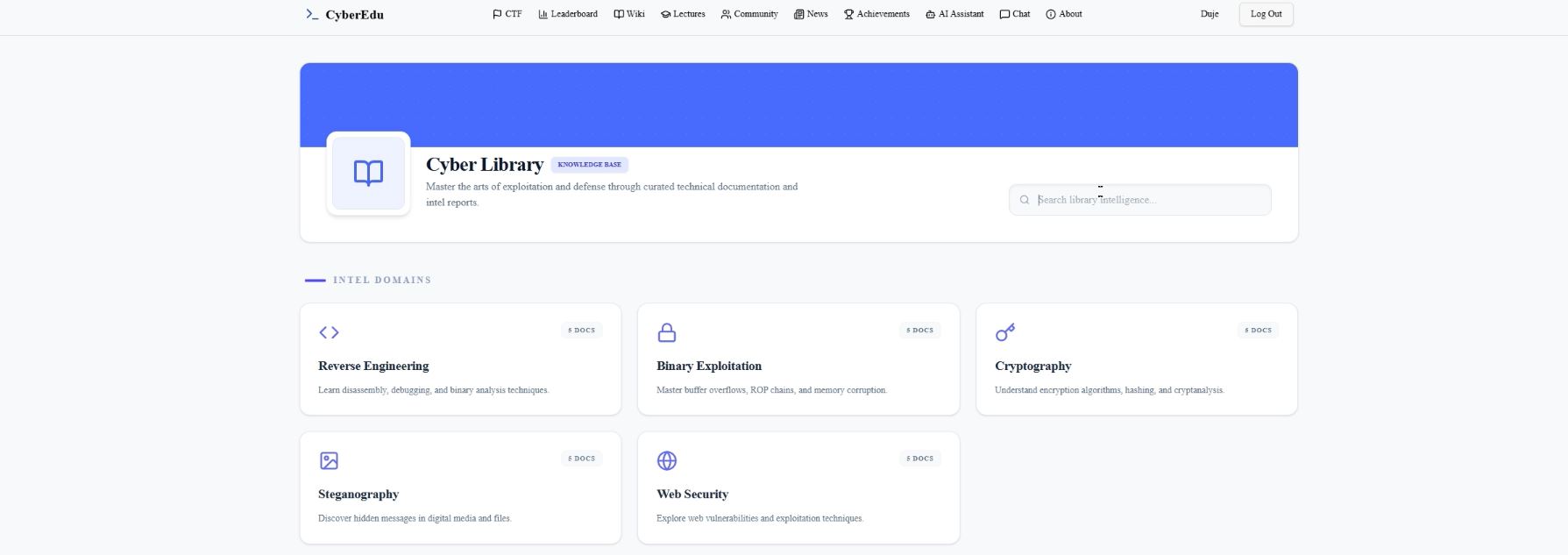
Task: Click the Reverse Engineering code brackets icon
Action: tap(329, 332)
